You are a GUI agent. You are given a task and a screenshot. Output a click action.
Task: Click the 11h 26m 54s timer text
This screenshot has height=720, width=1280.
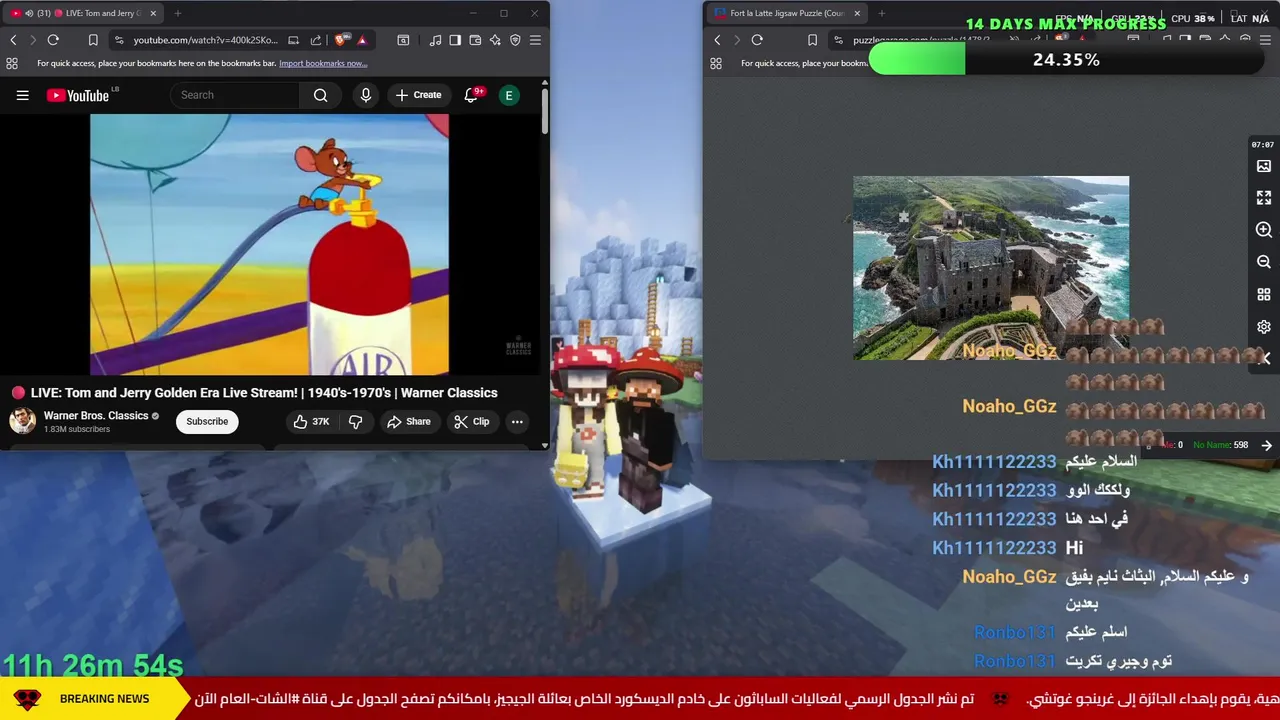point(93,665)
